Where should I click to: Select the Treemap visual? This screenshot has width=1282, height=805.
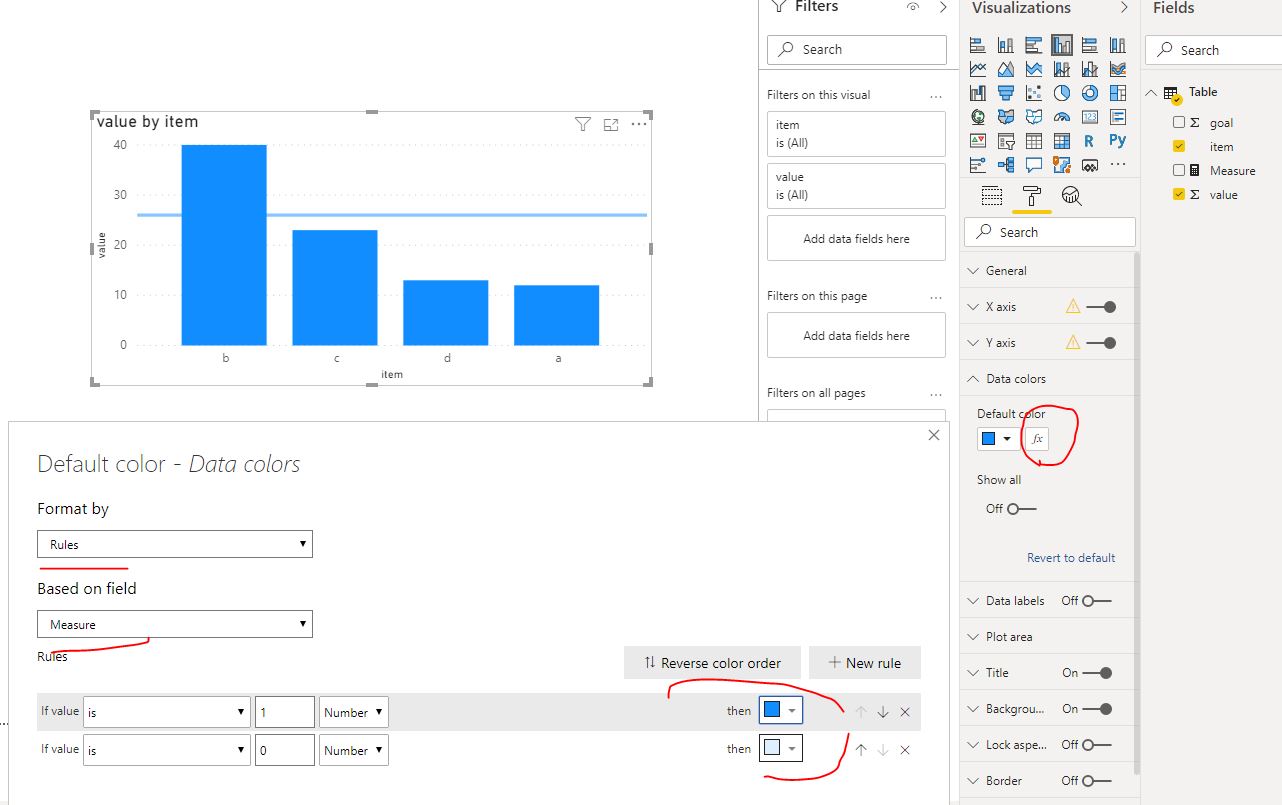1118,93
